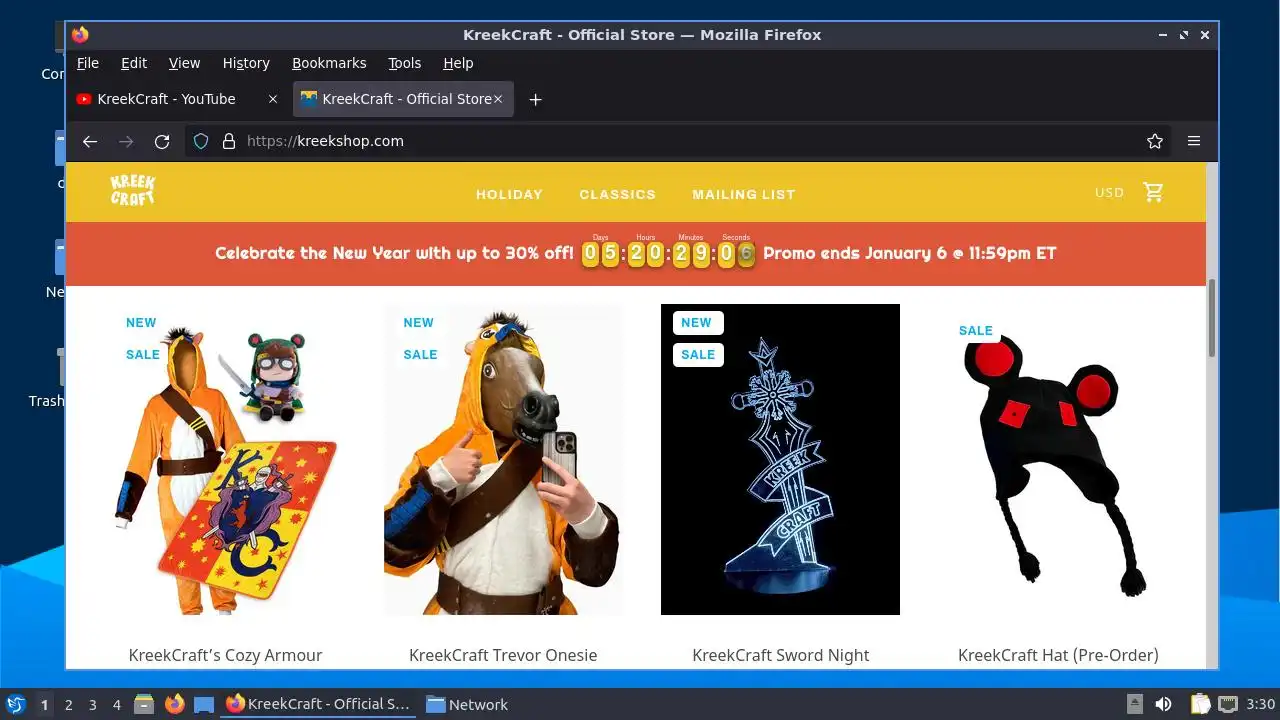
Task: Open the shopping cart icon
Action: click(x=1153, y=192)
